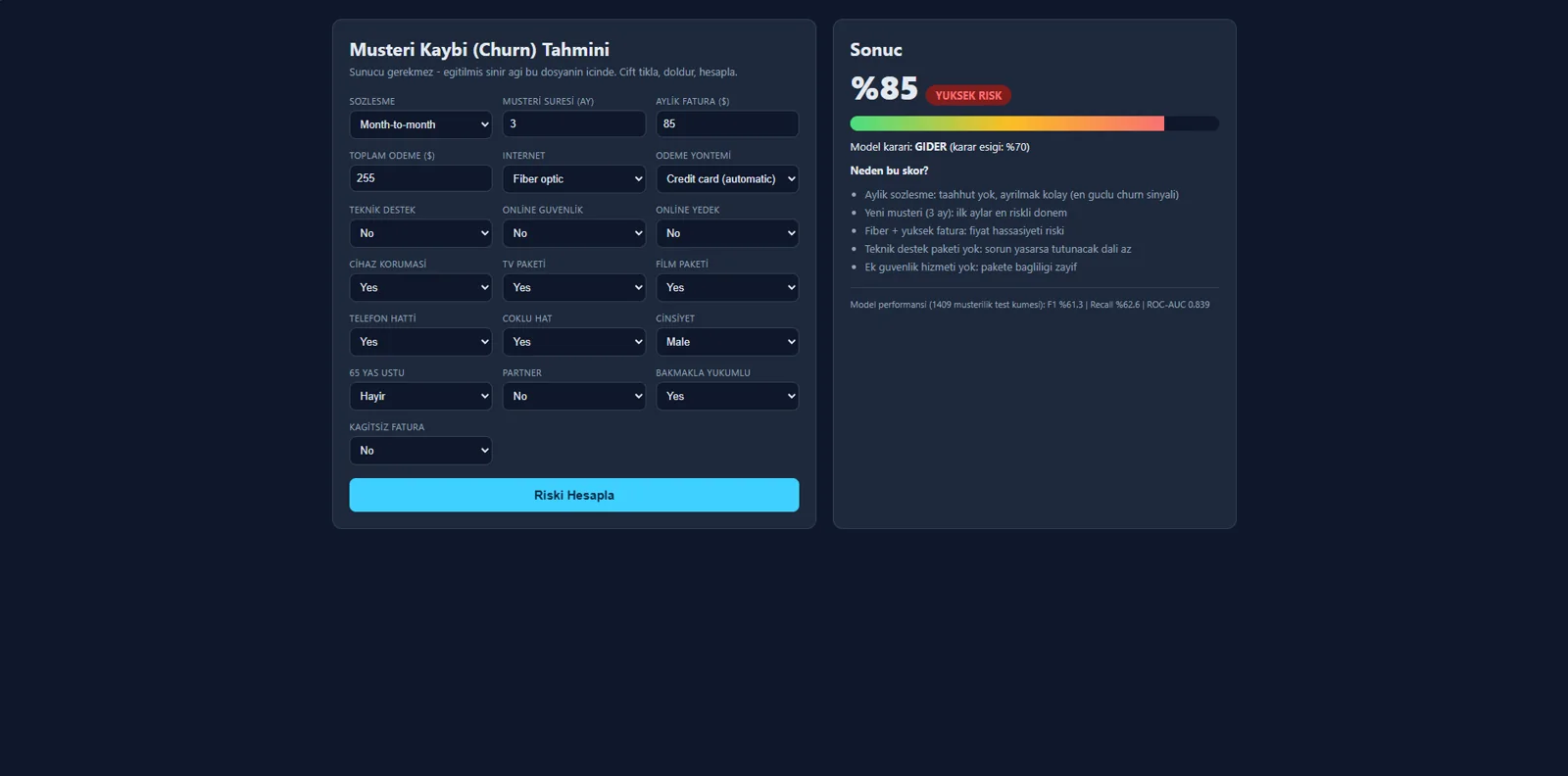This screenshot has width=1568, height=776.
Task: Change the Teknik Destek selection
Action: [420, 233]
